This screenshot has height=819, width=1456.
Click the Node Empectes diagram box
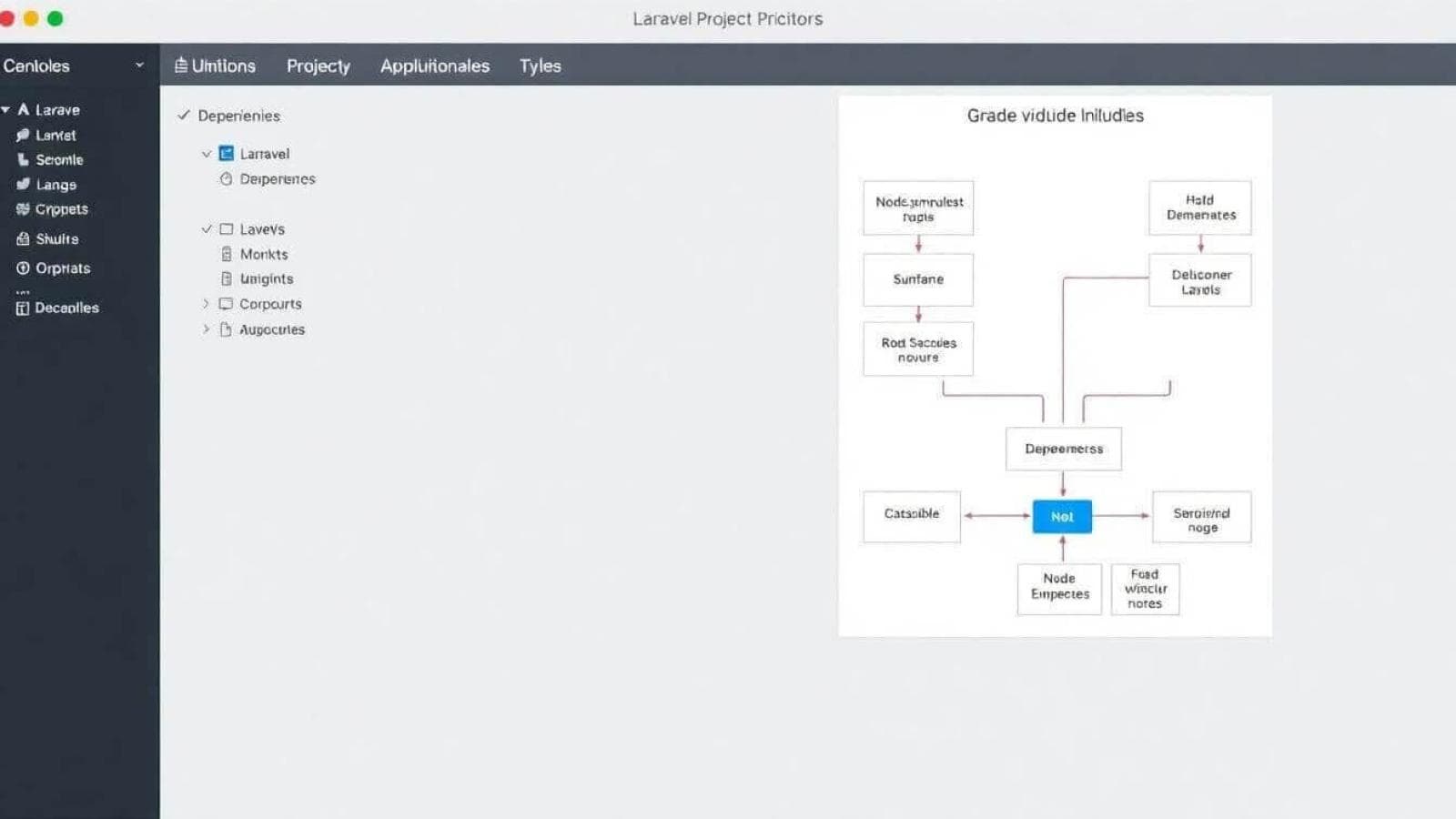point(1059,589)
